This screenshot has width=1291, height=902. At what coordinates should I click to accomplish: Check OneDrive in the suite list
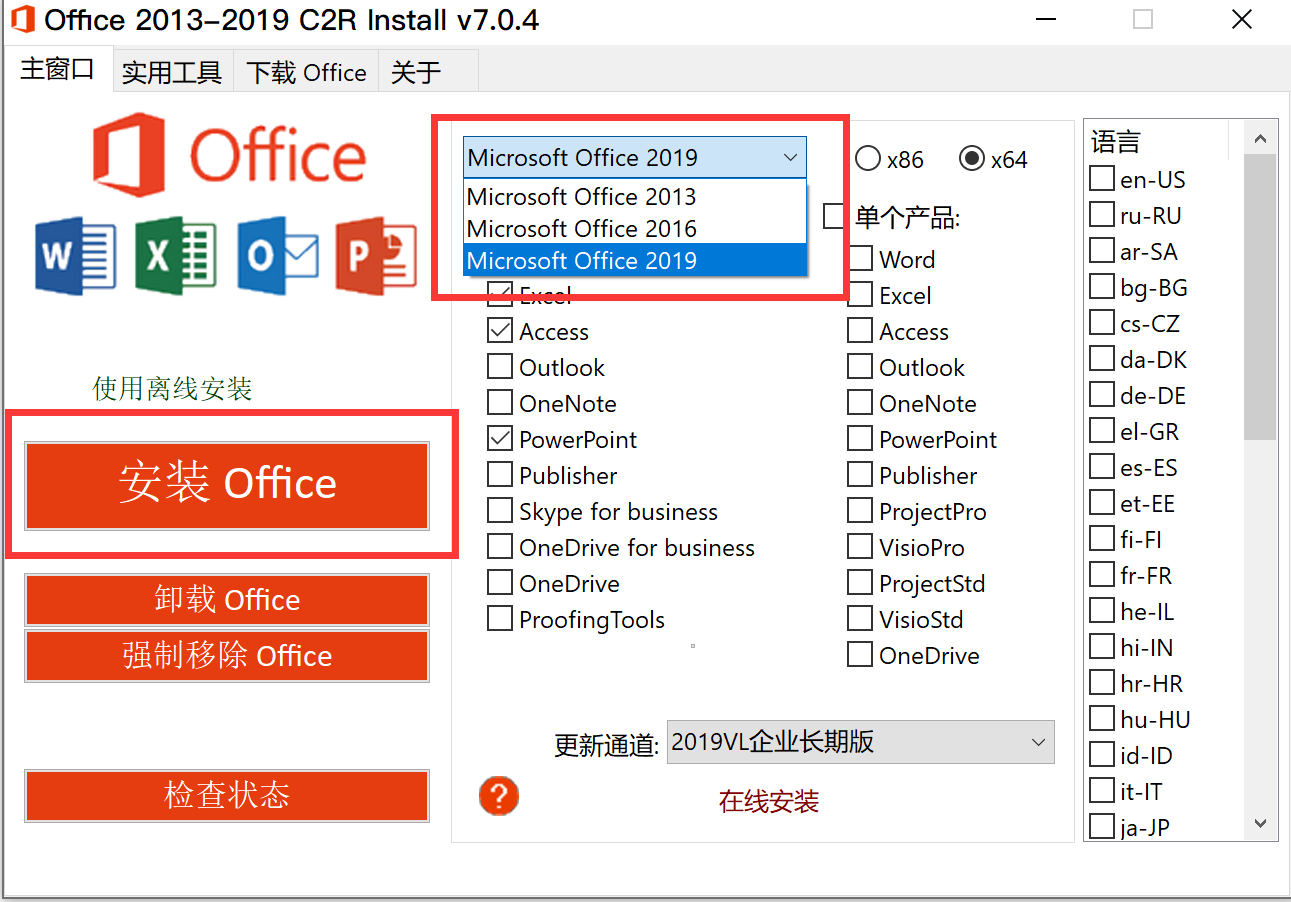coord(500,583)
